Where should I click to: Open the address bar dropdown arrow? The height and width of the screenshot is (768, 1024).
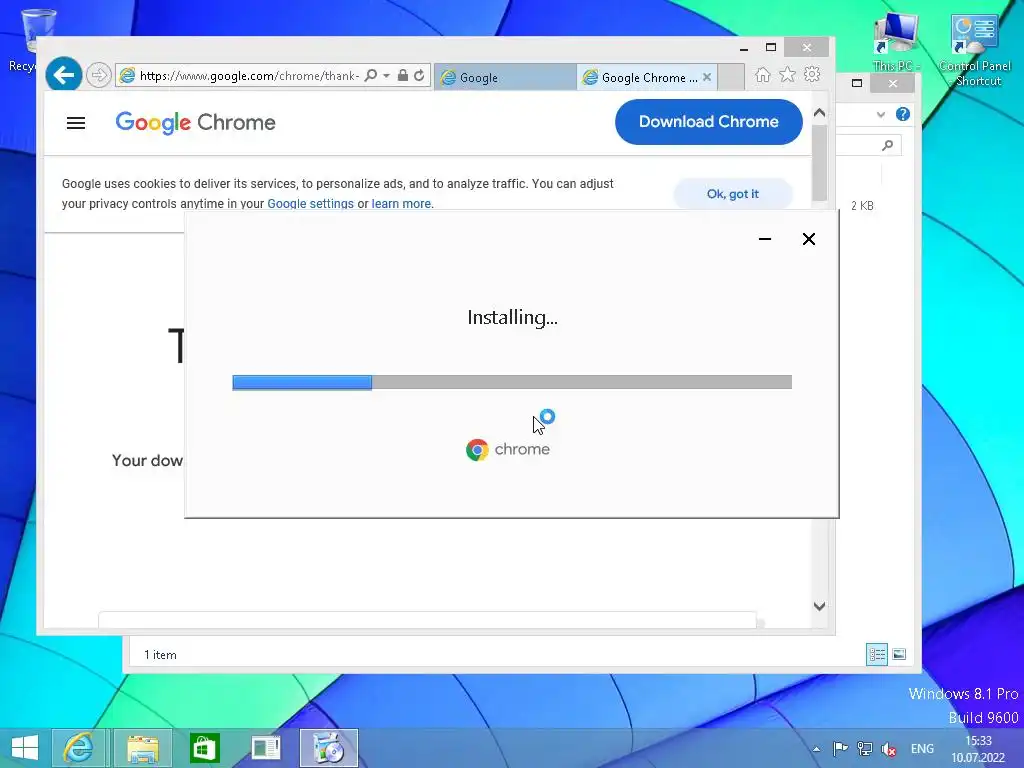click(x=386, y=75)
